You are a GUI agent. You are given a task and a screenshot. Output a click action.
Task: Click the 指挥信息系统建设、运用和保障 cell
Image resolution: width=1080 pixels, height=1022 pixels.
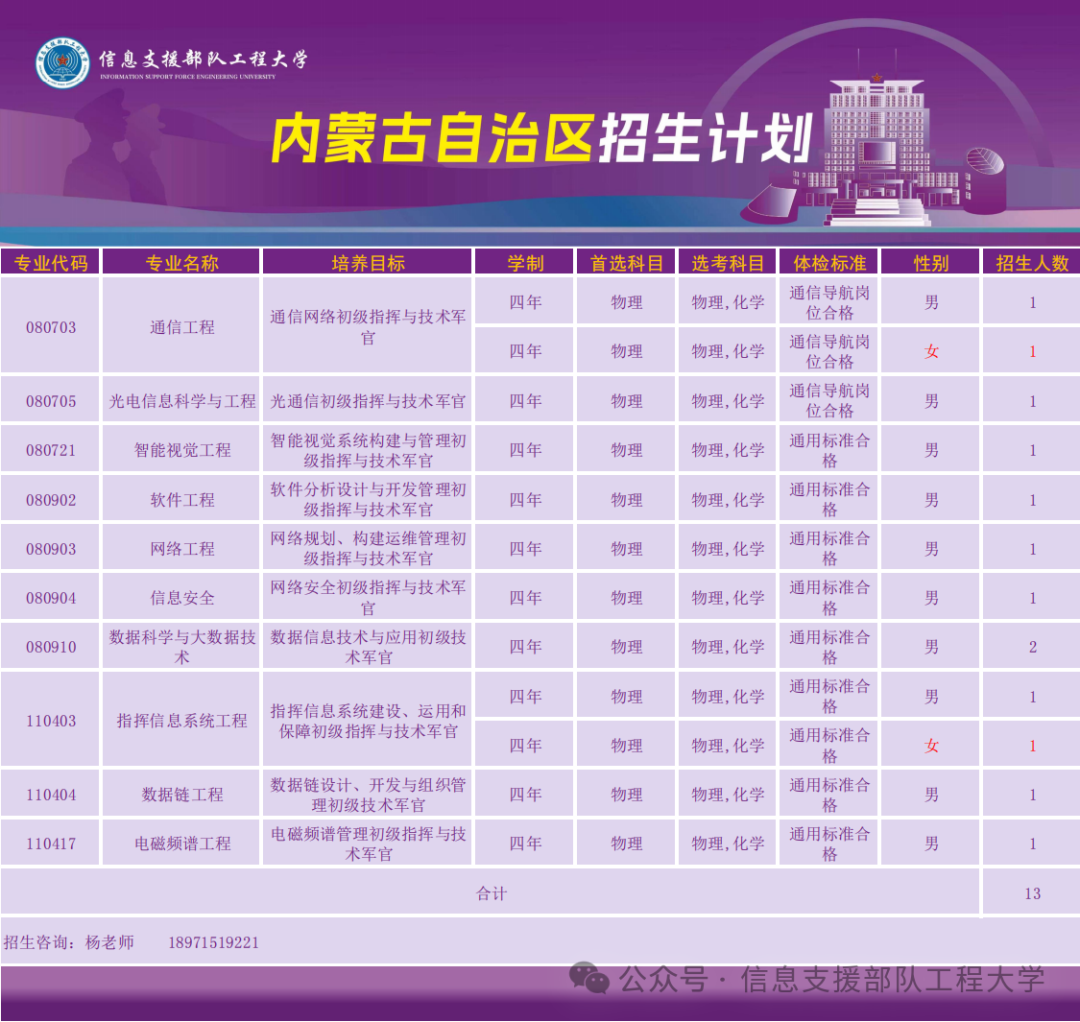[x=368, y=721]
